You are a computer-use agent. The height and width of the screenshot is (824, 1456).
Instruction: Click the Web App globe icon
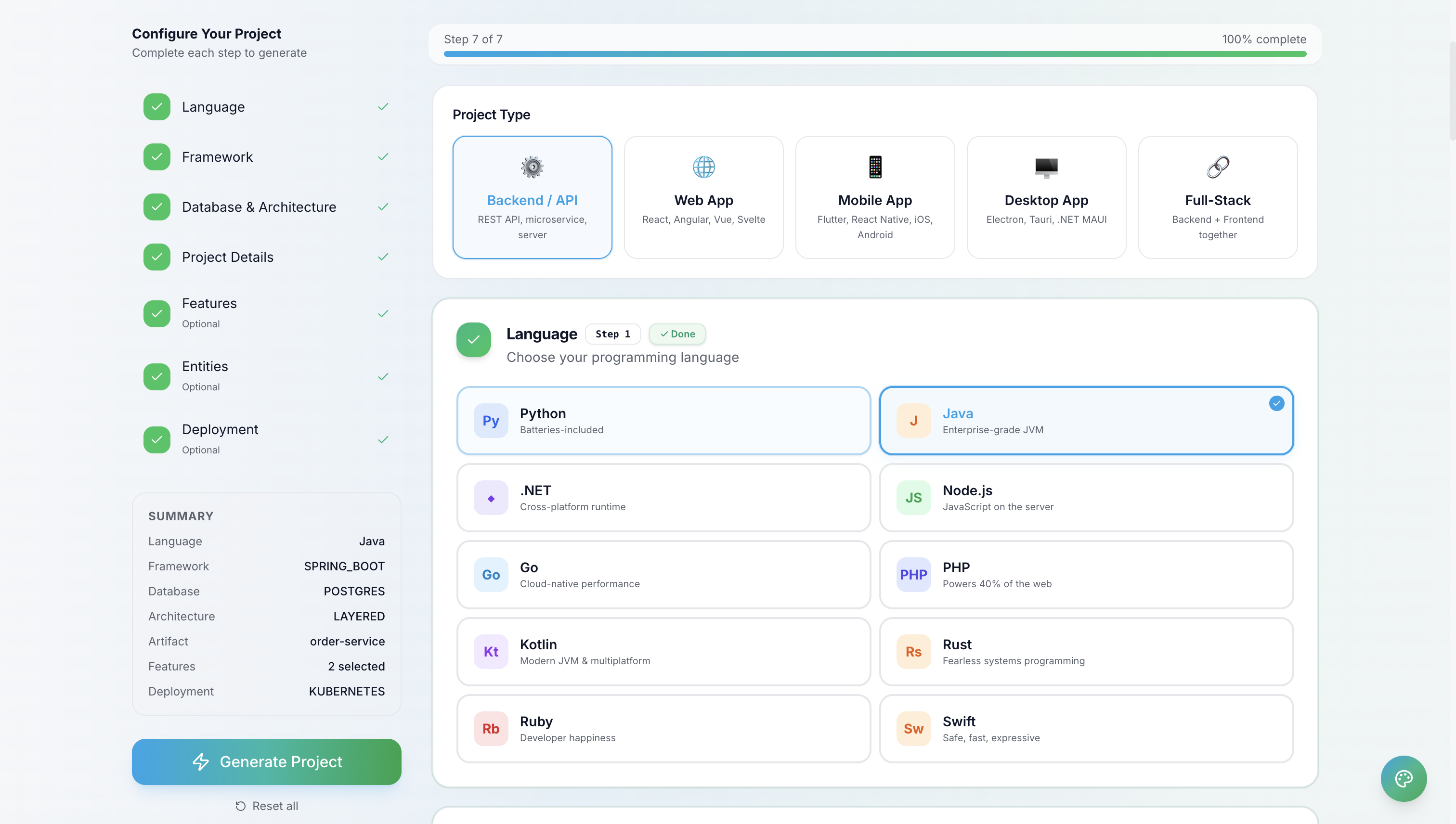click(703, 167)
